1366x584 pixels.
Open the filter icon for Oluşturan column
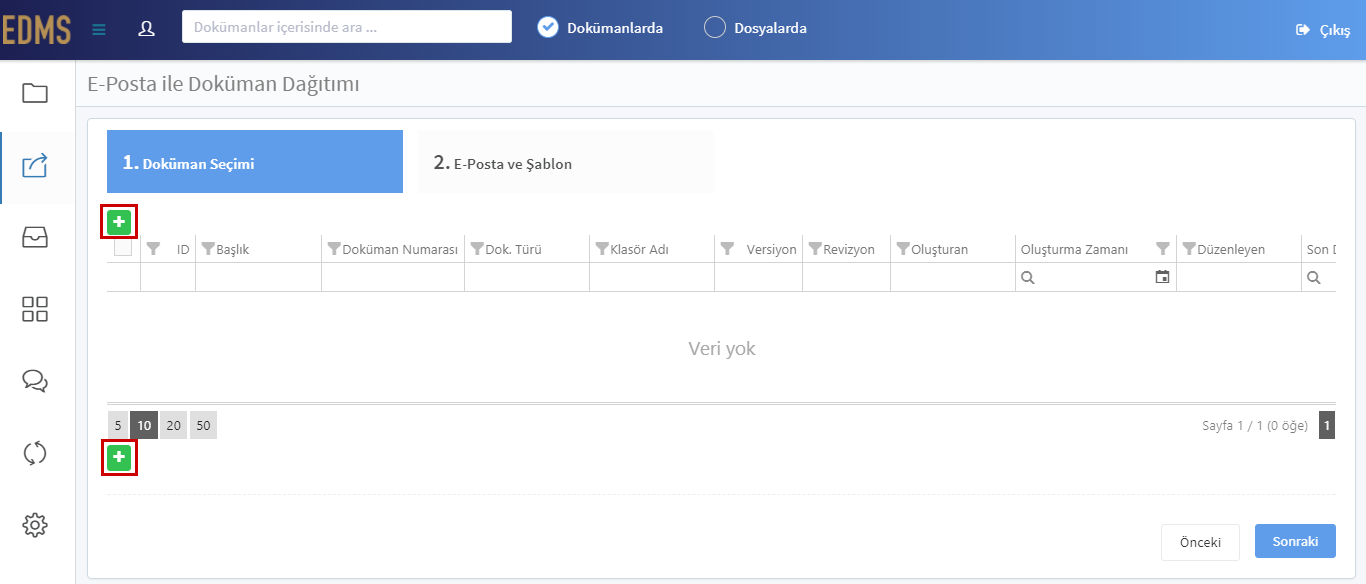903,249
